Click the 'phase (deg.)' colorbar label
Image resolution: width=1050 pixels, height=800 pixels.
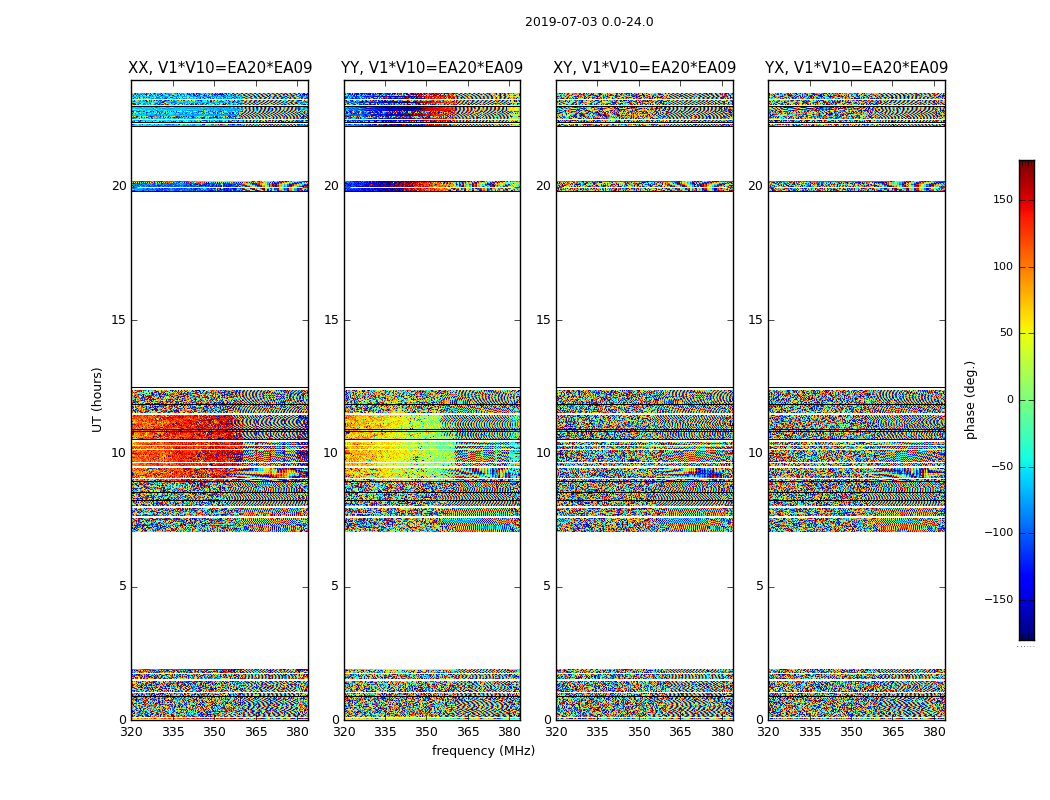point(971,400)
